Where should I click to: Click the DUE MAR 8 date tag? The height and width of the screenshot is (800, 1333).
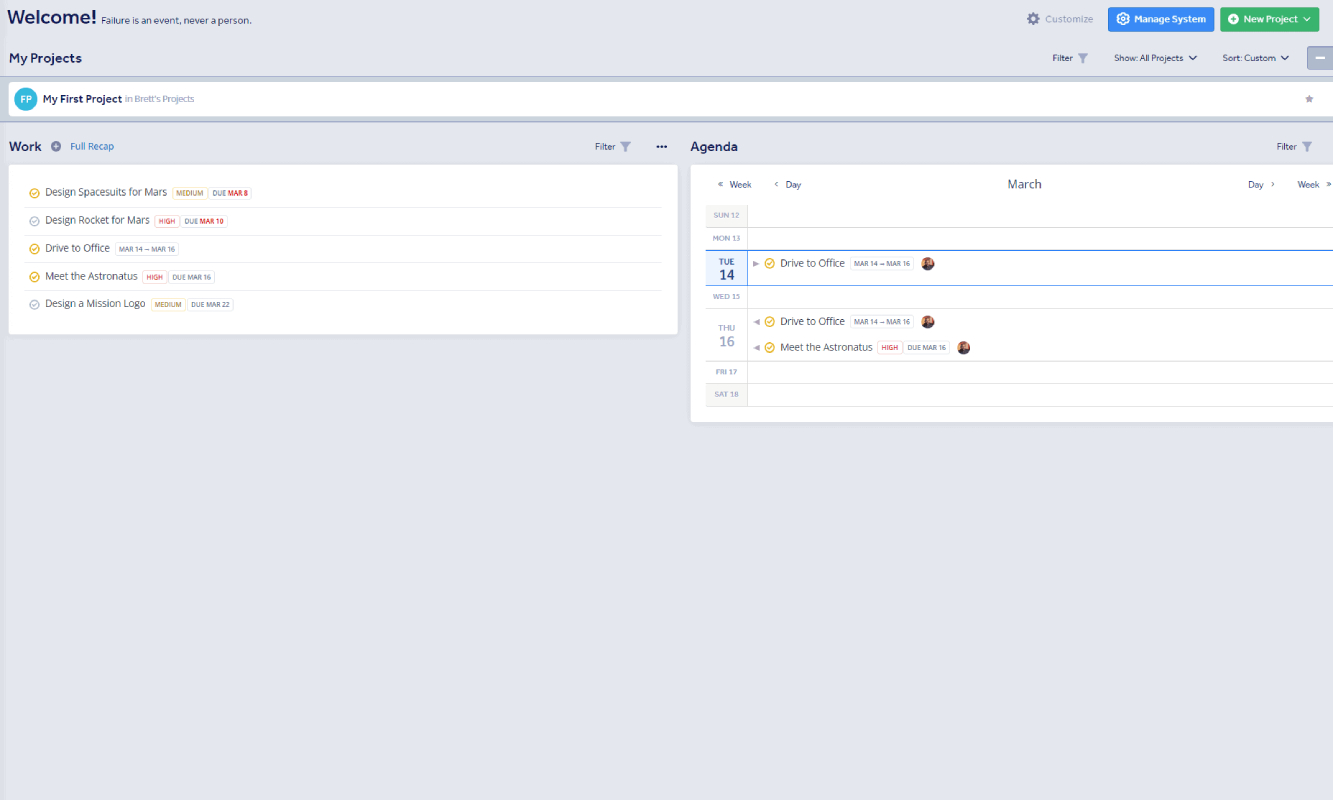tap(230, 193)
